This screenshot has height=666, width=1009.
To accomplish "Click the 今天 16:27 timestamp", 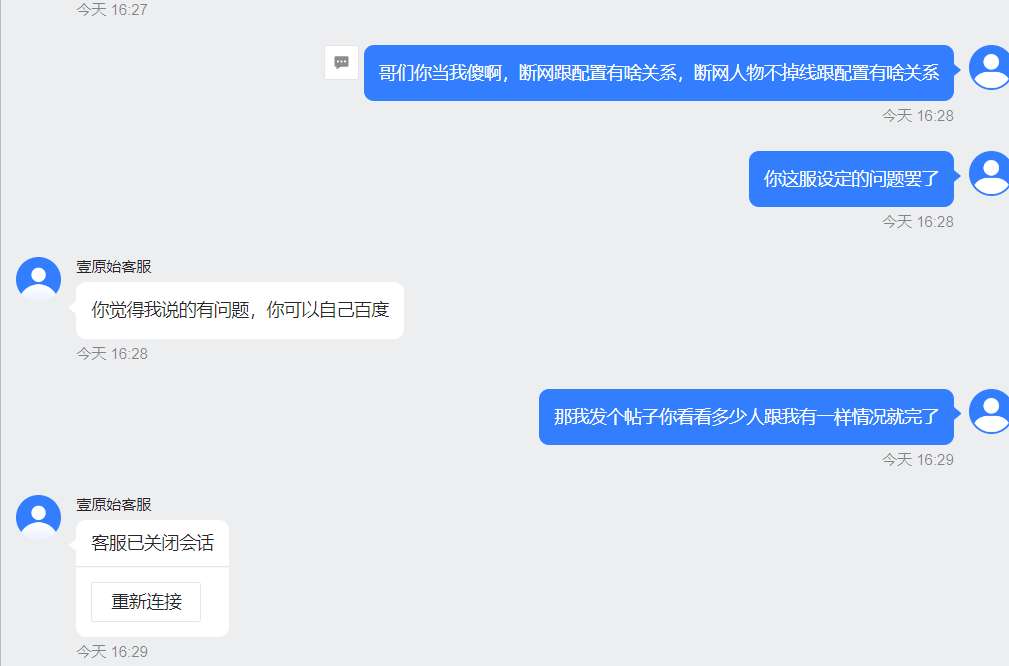I will pyautogui.click(x=112, y=10).
